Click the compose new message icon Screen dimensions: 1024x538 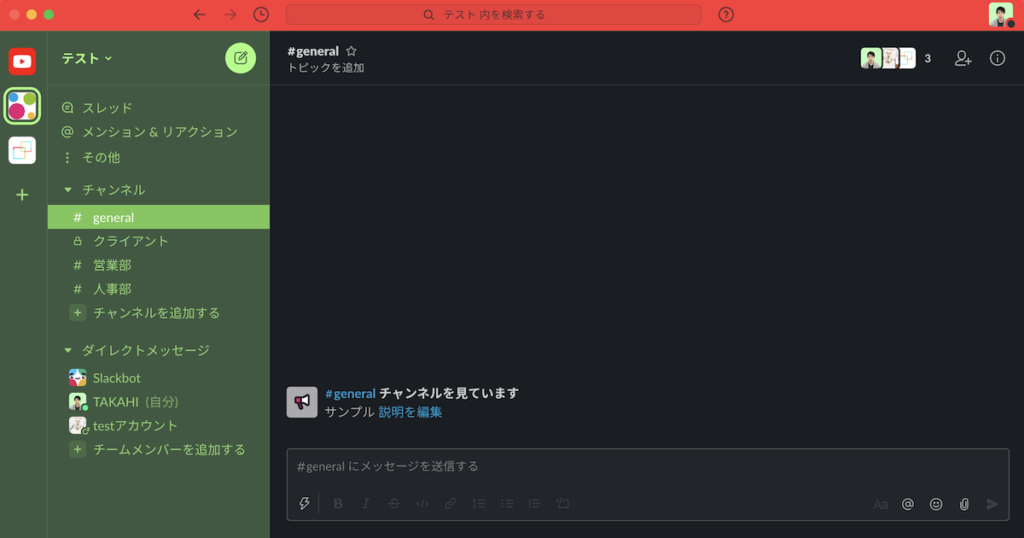240,58
